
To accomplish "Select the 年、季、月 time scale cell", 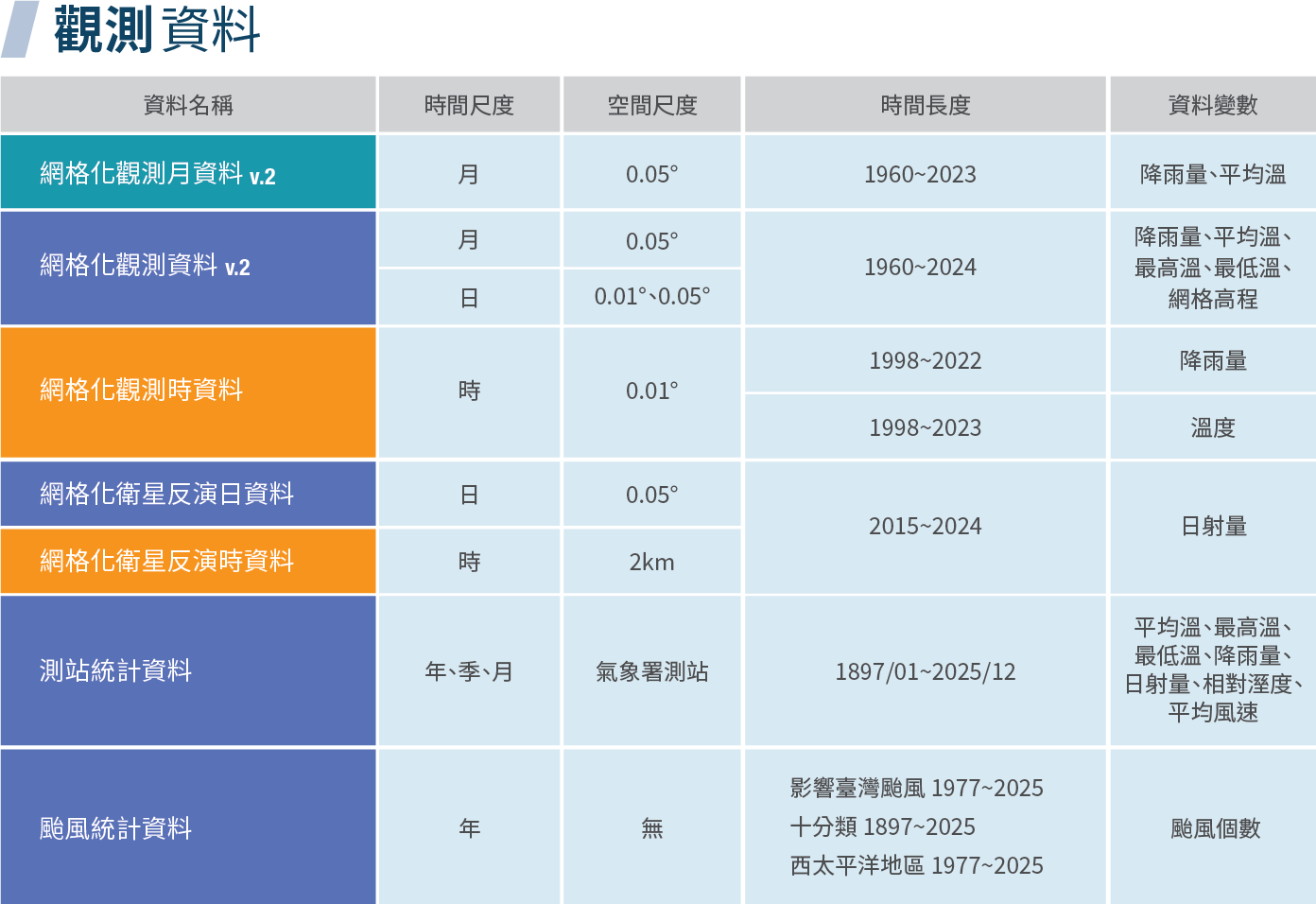I will [469, 672].
